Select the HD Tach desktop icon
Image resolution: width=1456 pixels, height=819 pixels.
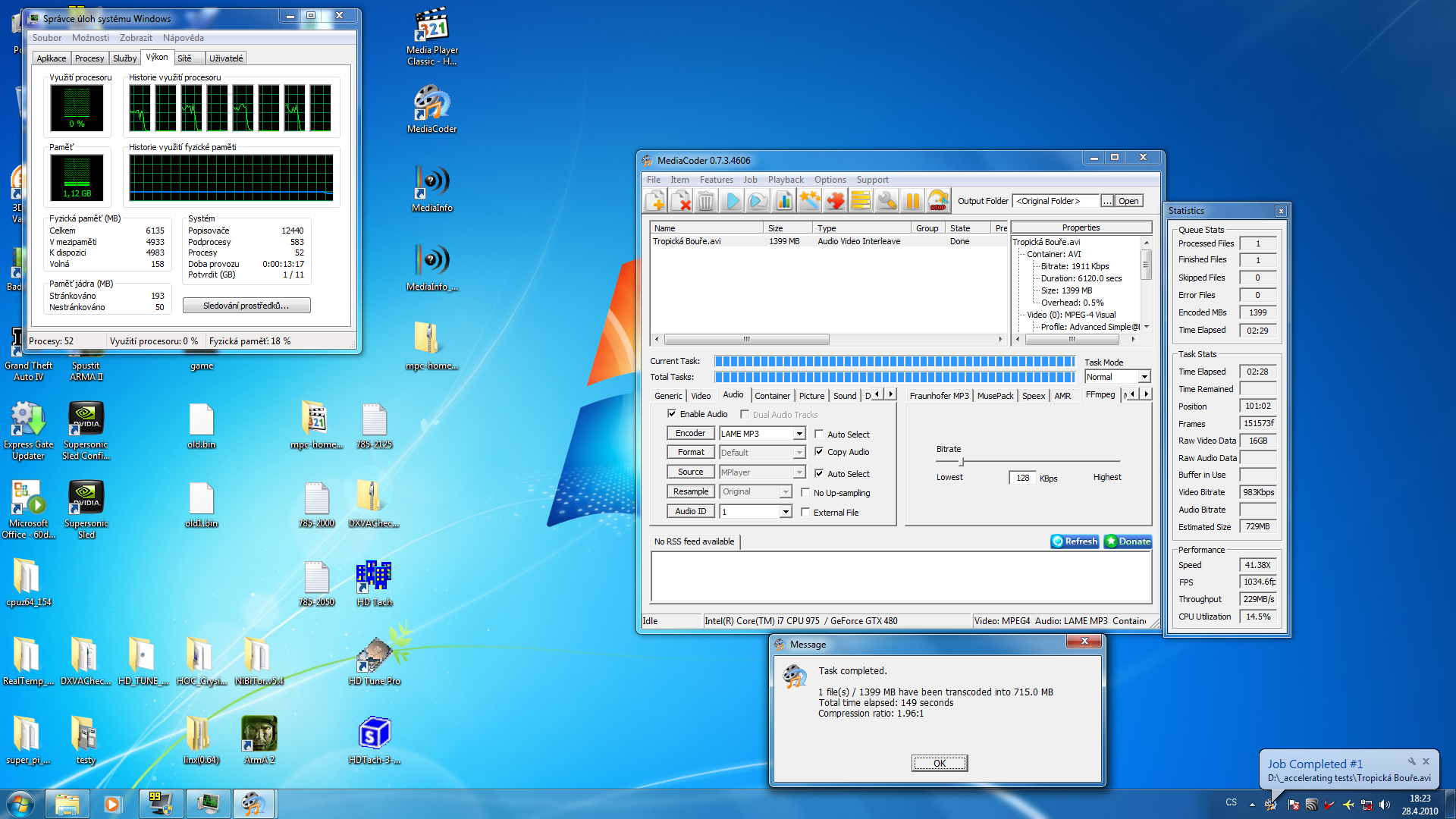pos(375,583)
